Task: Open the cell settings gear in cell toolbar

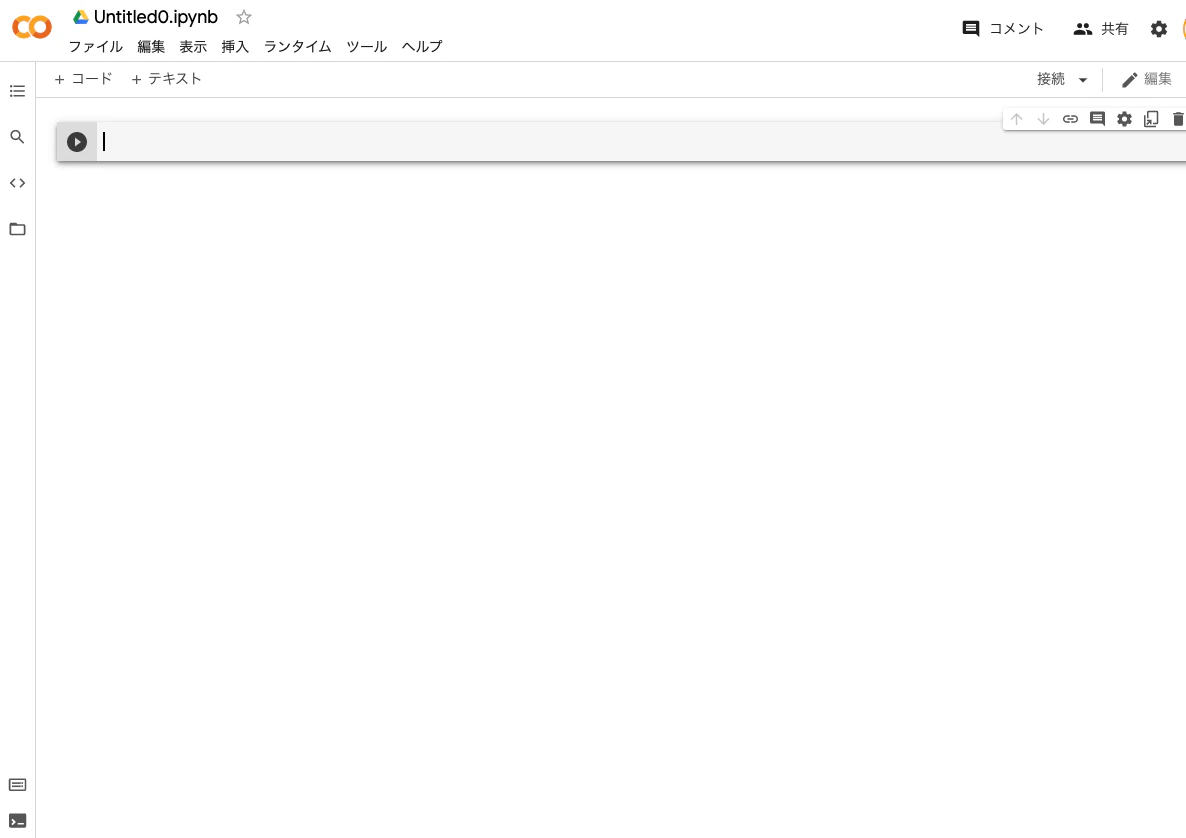Action: (1125, 119)
